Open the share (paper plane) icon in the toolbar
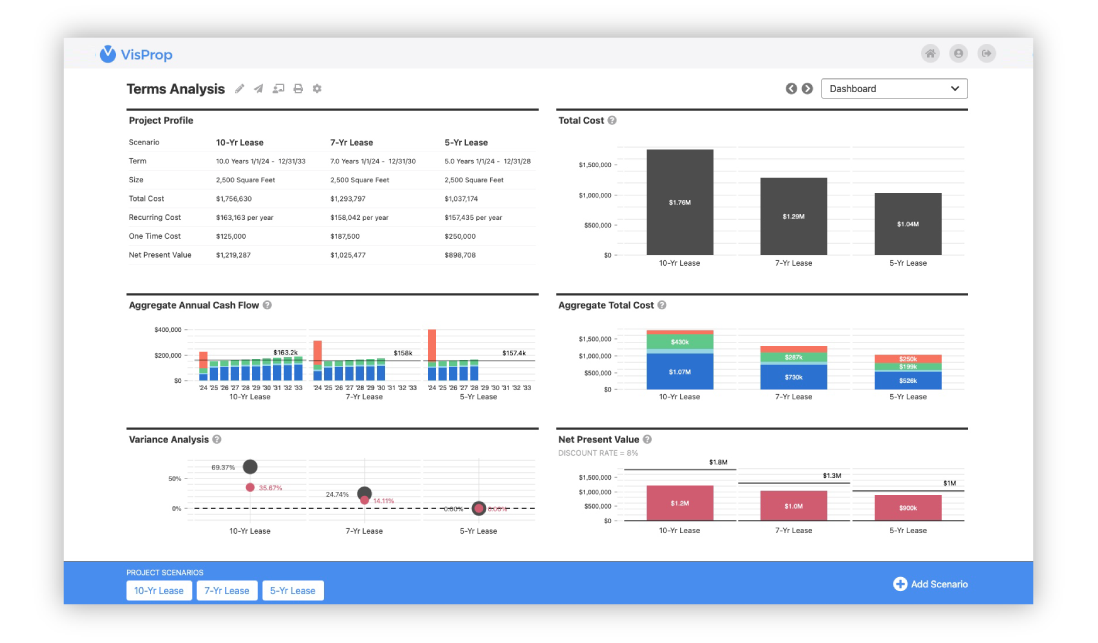The image size is (1098, 643). point(258,88)
